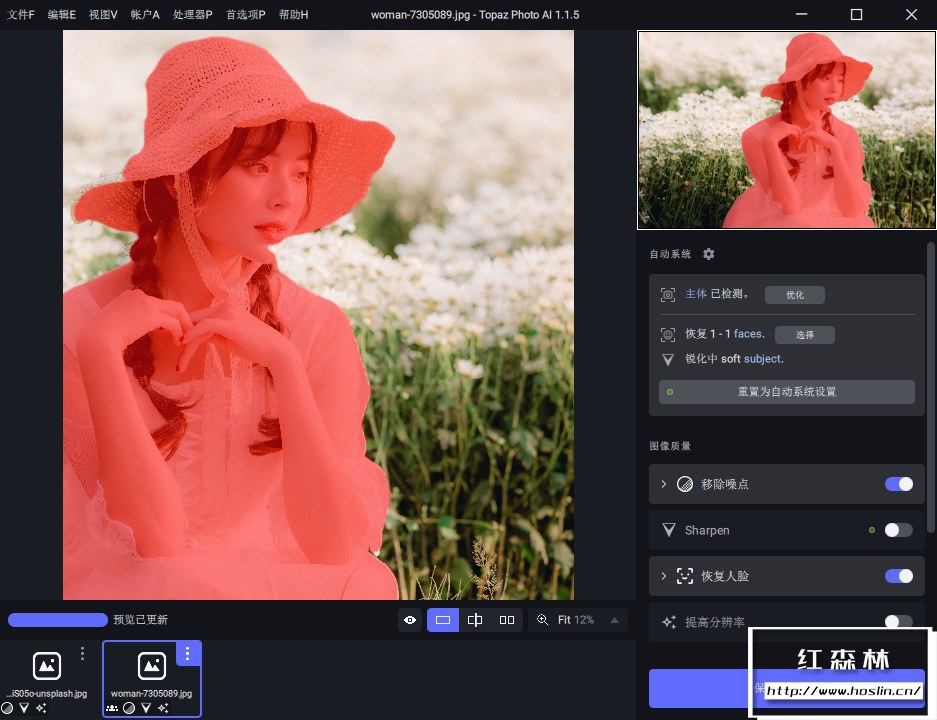The image size is (937, 720).
Task: Click the navigator preview thumbnail
Action: click(x=786, y=130)
